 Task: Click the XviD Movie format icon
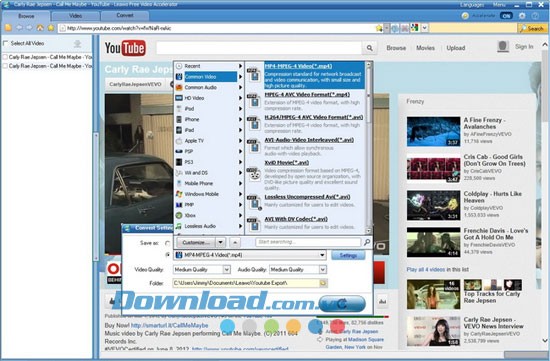tap(254, 174)
